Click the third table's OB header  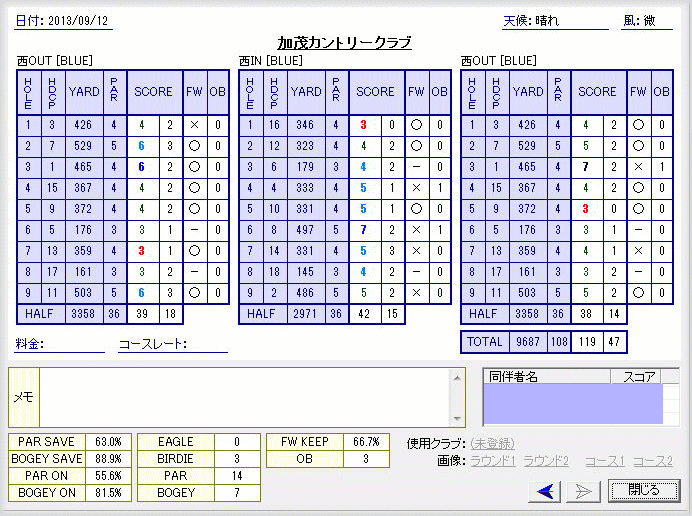coord(662,92)
